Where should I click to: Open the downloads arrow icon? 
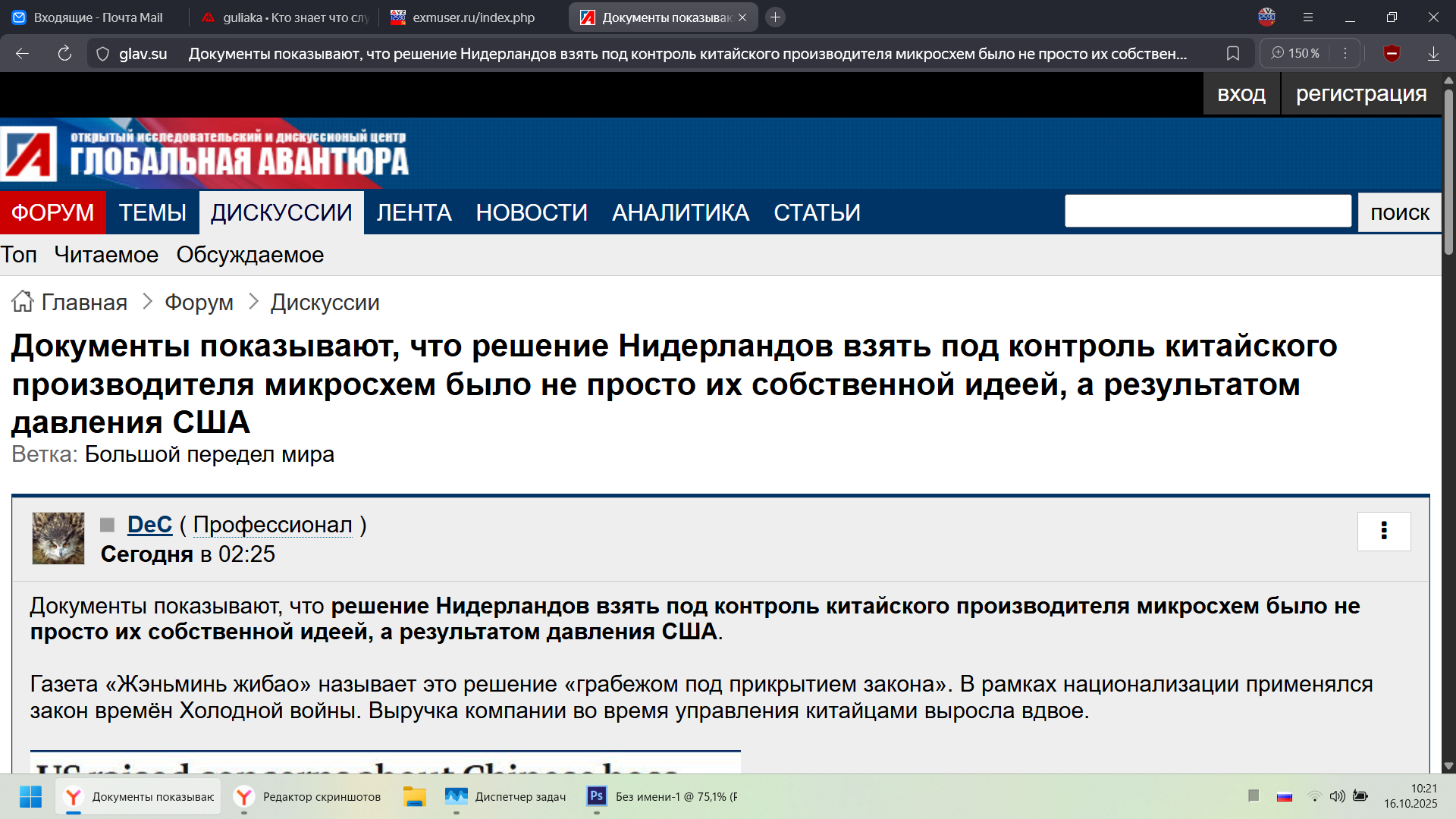click(1433, 53)
